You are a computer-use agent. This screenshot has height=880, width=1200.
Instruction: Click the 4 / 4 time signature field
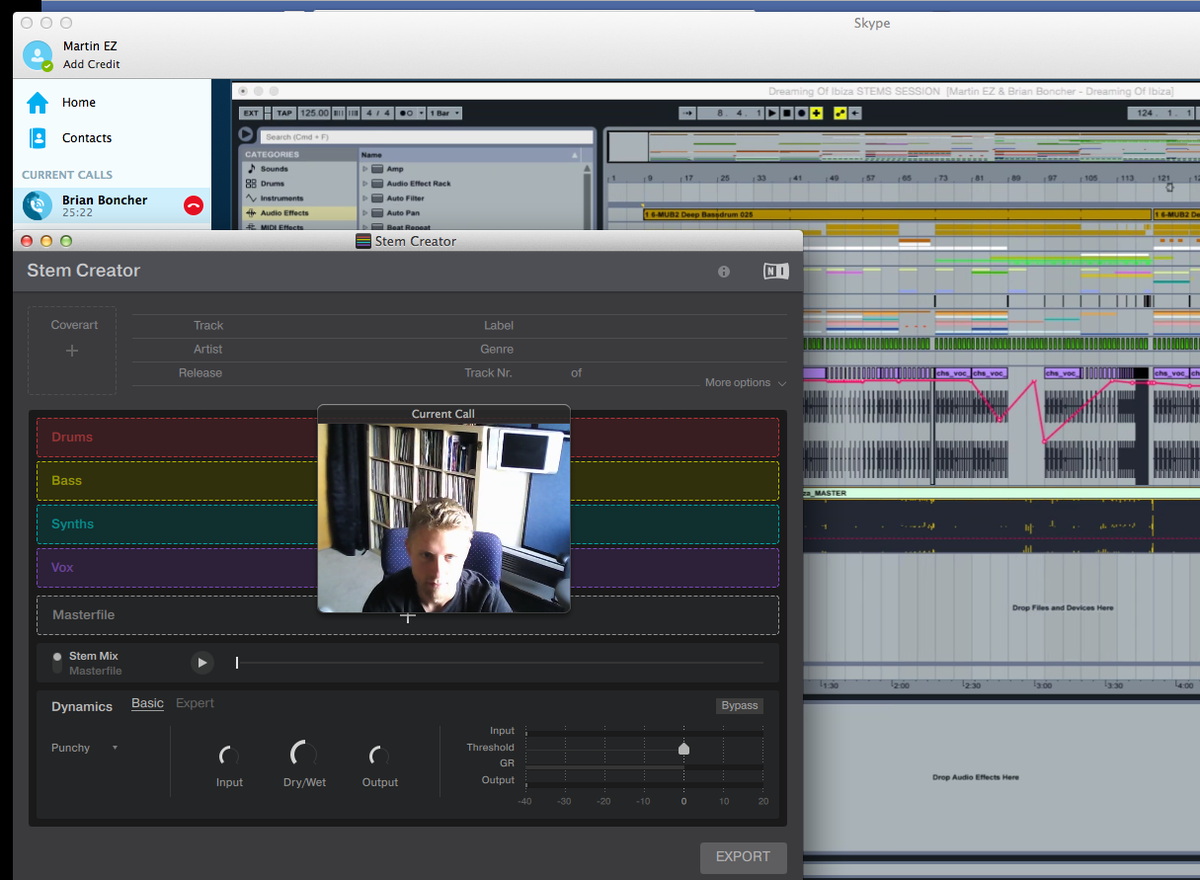coord(378,113)
